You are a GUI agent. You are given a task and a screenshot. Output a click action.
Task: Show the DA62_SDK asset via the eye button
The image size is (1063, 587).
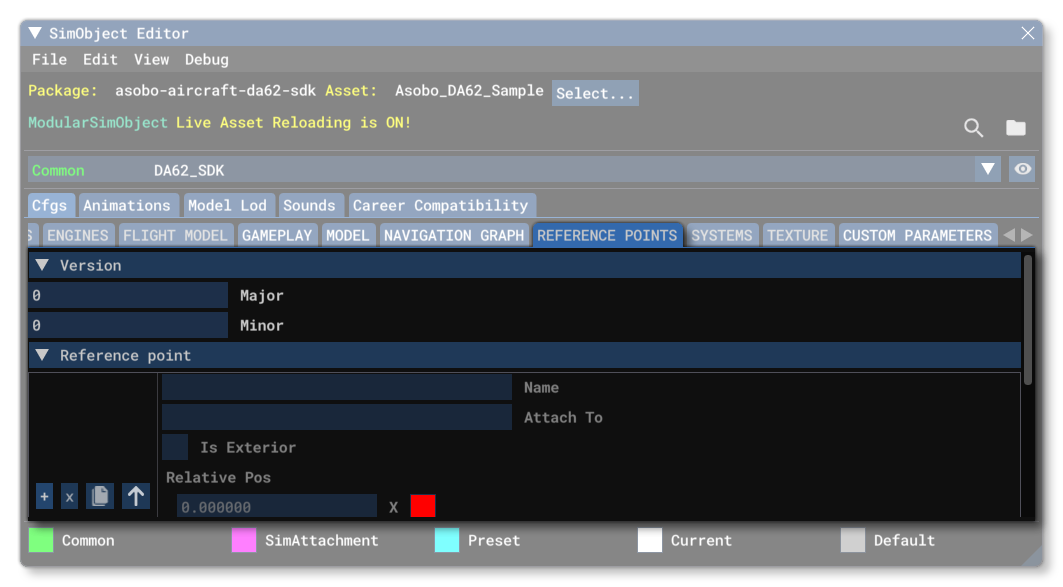click(x=1021, y=168)
